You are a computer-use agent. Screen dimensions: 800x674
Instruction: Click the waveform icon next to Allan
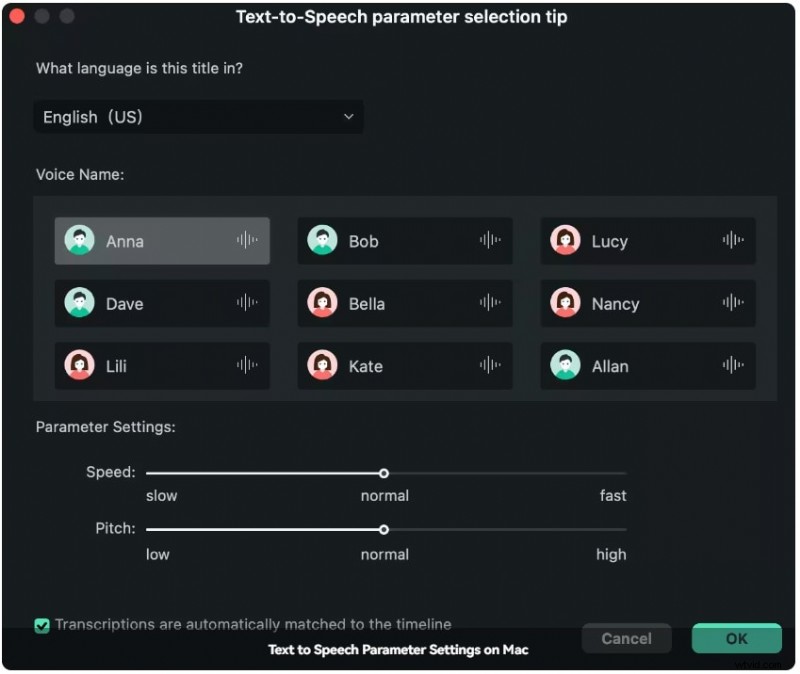tap(732, 365)
